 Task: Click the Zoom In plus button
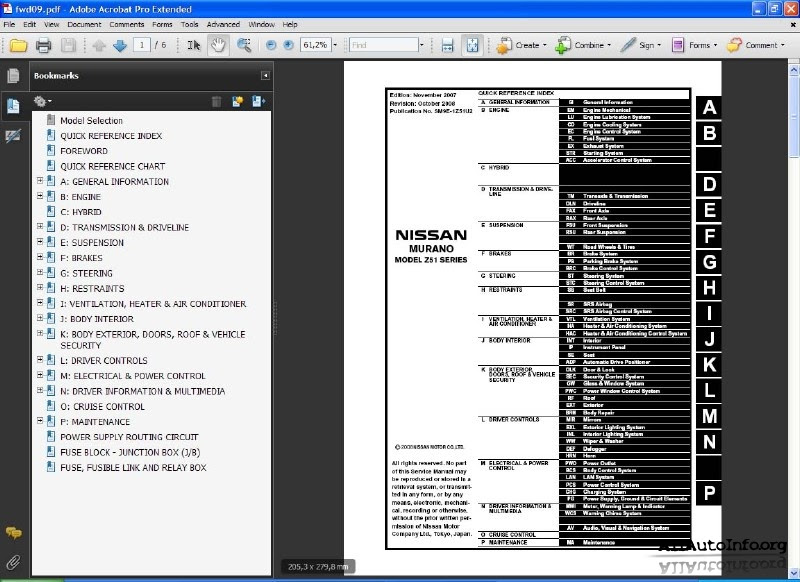coord(288,45)
